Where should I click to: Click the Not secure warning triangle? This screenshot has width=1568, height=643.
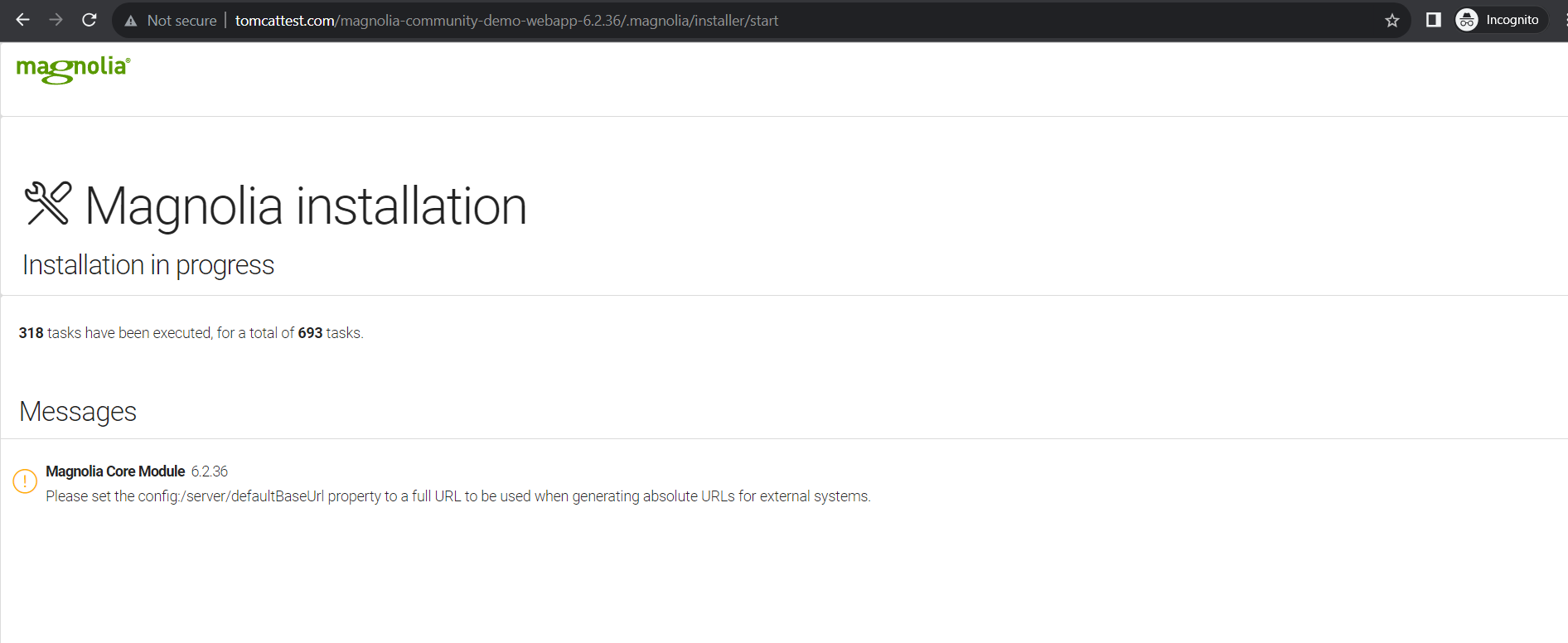click(131, 21)
